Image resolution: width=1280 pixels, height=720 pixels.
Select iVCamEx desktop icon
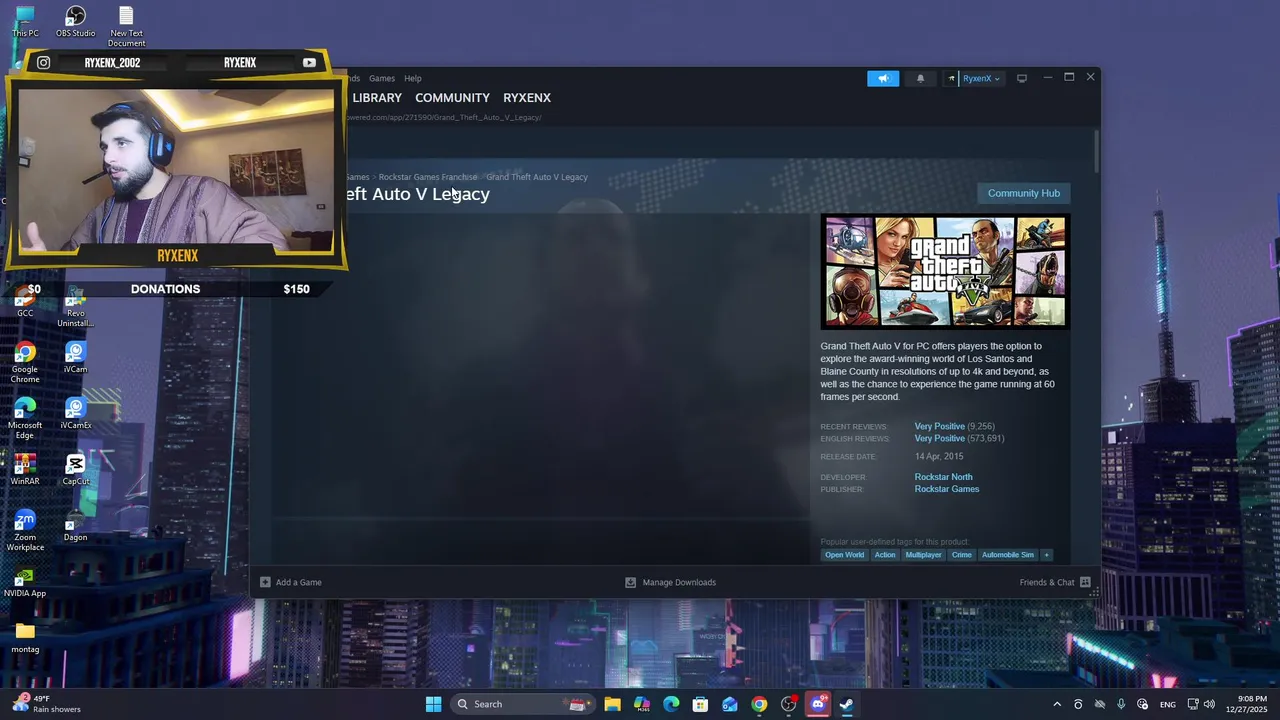point(75,413)
